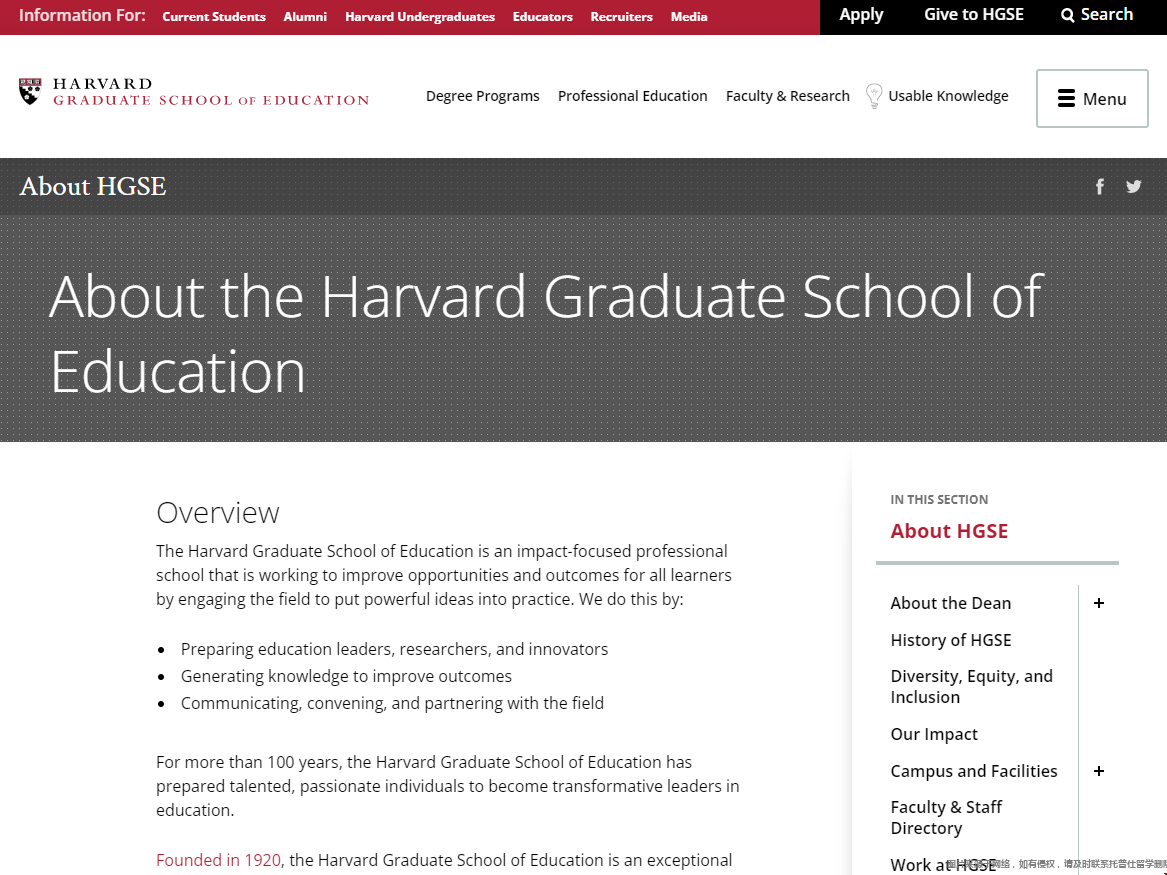This screenshot has height=875, width=1167.
Task: Click the Harvard shield logo
Action: click(x=30, y=92)
